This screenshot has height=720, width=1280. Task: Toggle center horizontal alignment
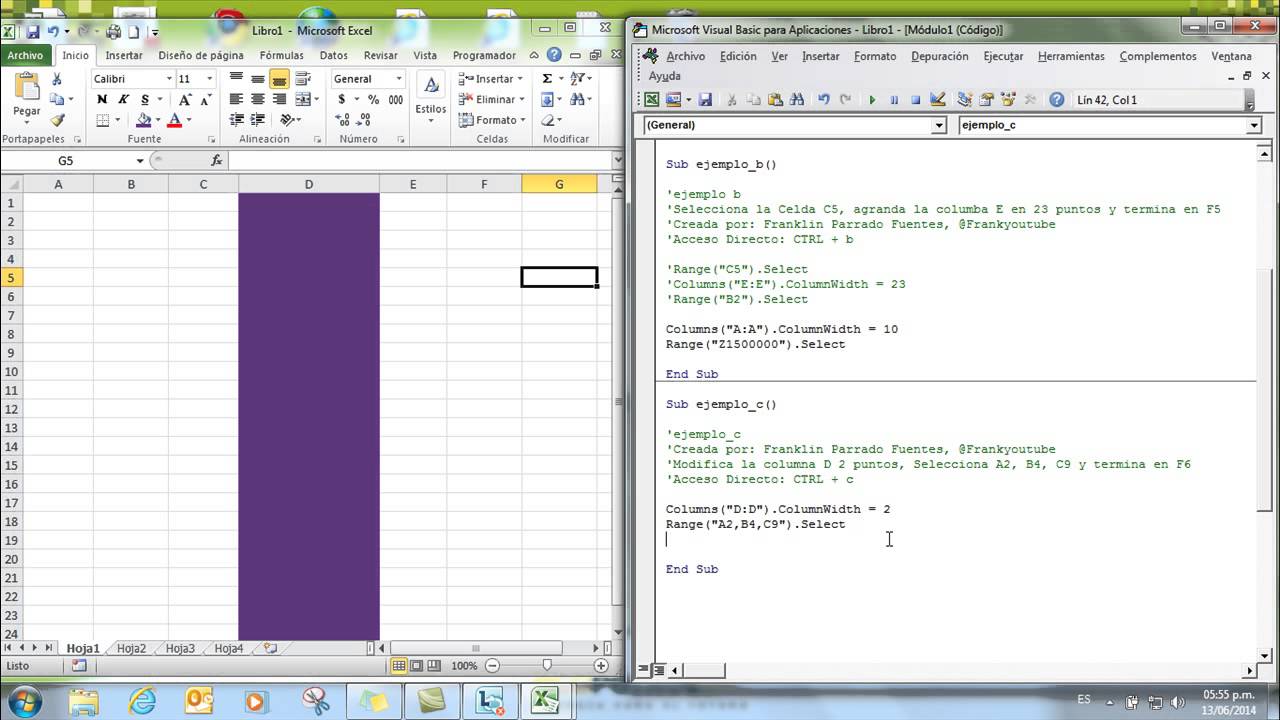click(x=258, y=99)
